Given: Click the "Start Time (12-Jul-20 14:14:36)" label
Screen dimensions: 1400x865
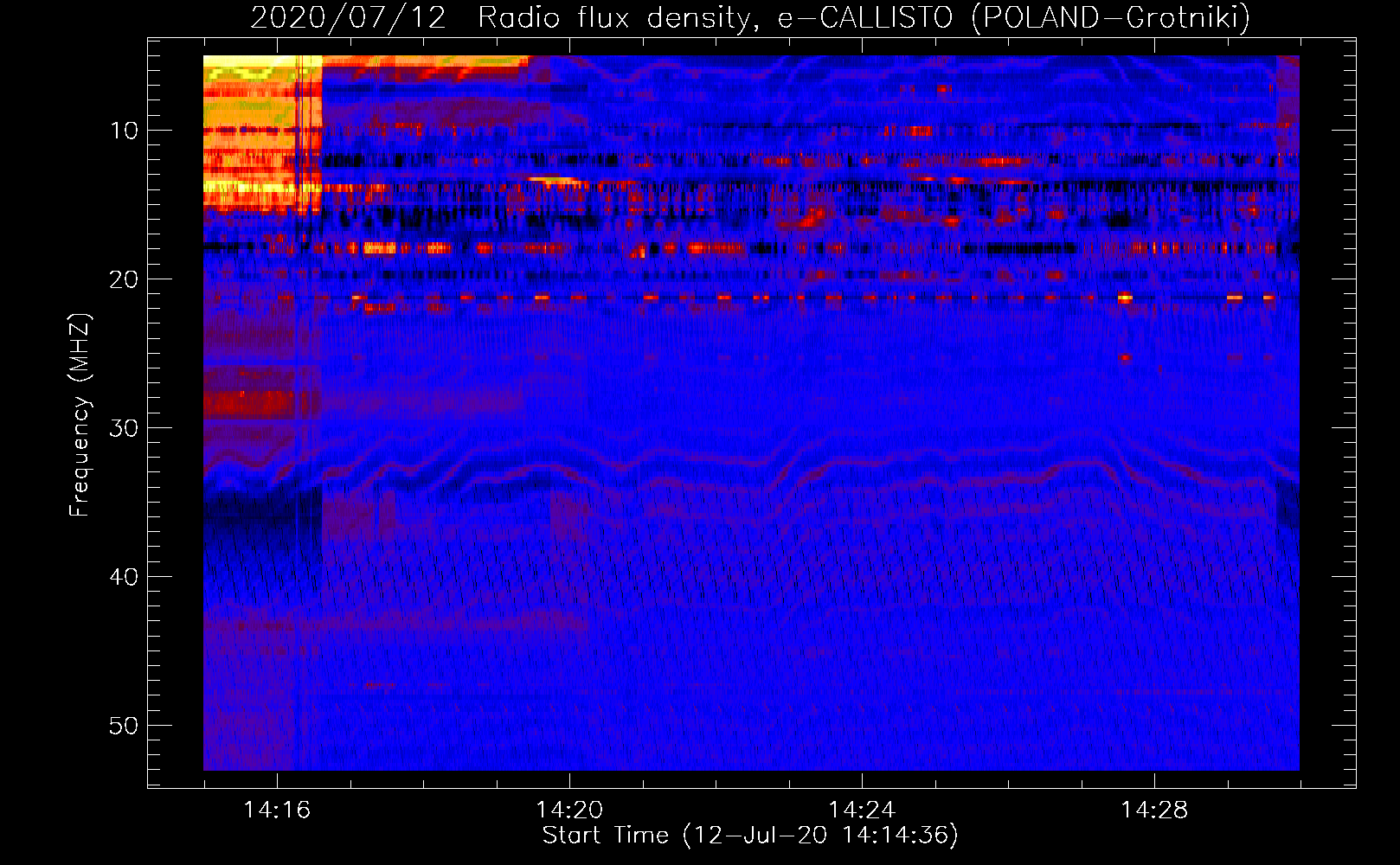Looking at the screenshot, I should (750, 836).
